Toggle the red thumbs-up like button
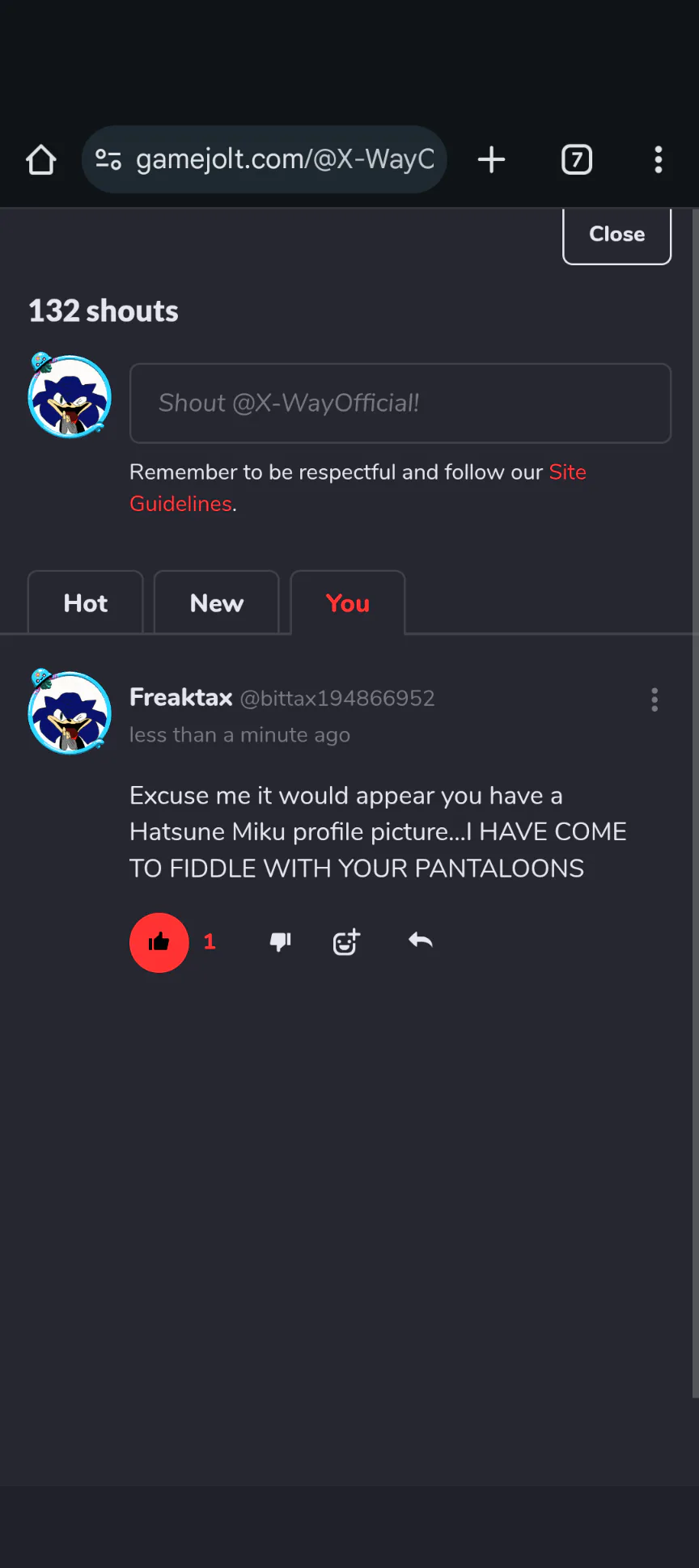This screenshot has height=1568, width=699. click(159, 942)
